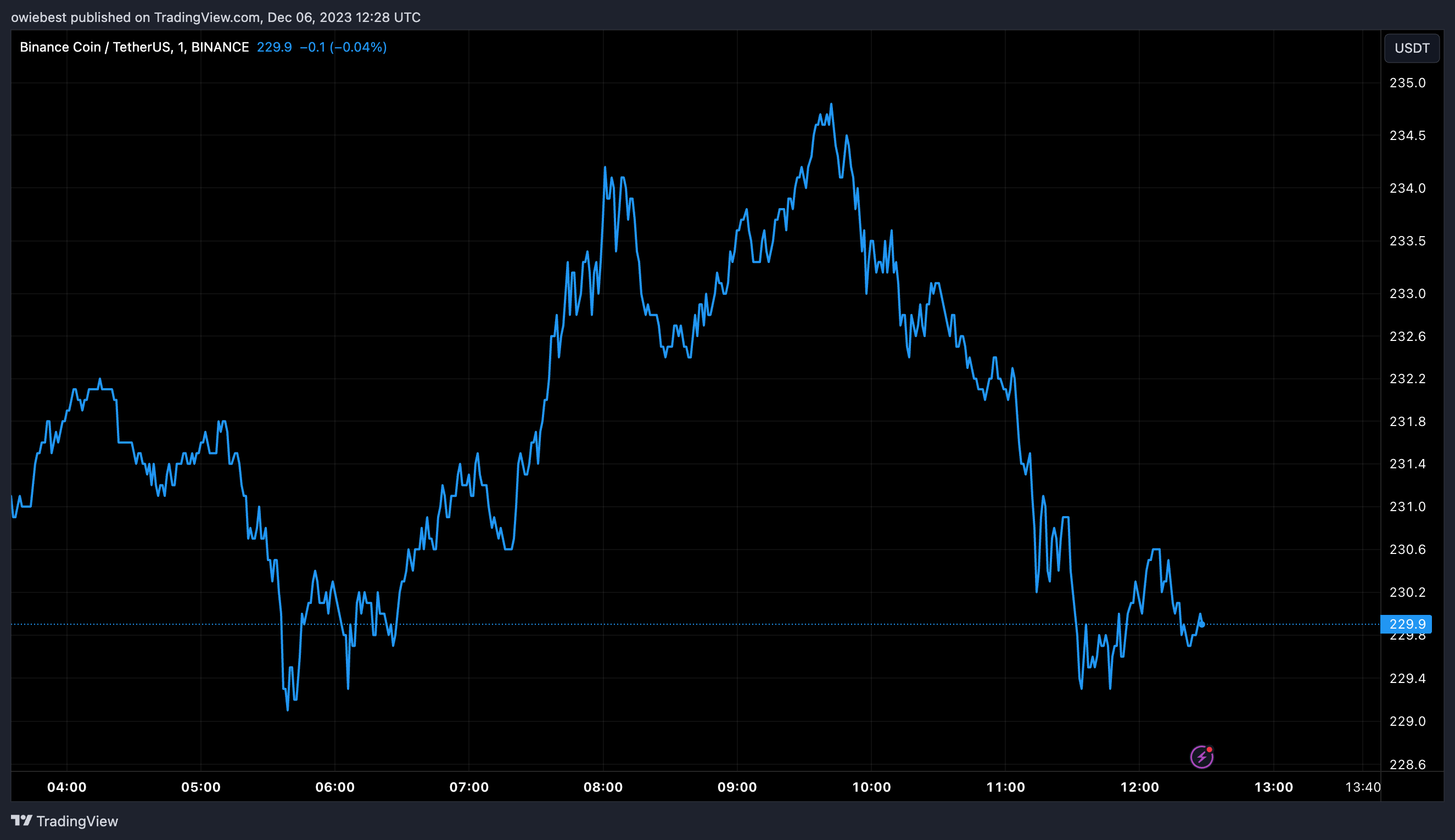The width and height of the screenshot is (1455, 840).
Task: Click the Binance Coin / TetherUS symbol title
Action: pos(135,47)
